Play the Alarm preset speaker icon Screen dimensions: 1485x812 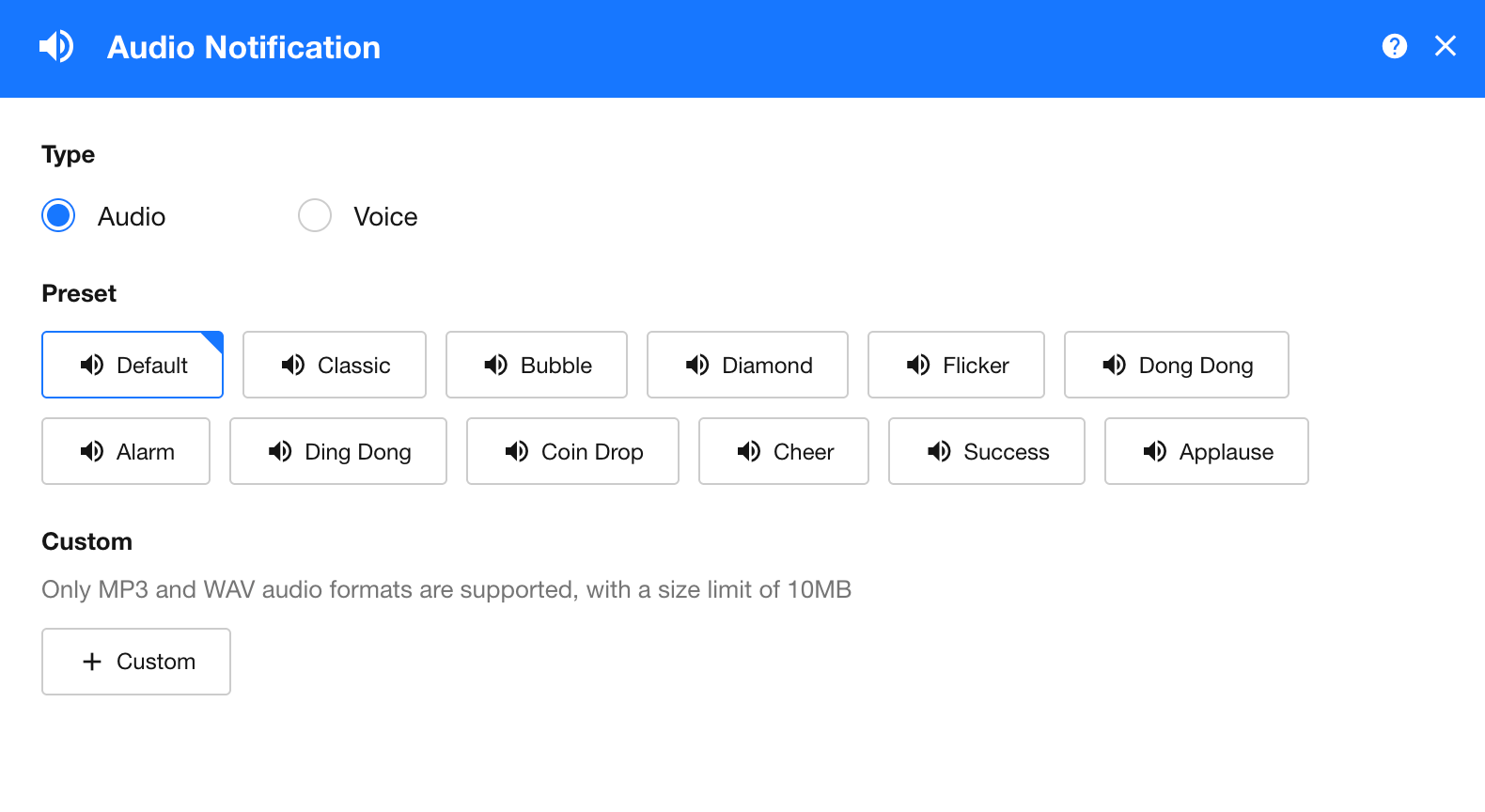tap(92, 451)
